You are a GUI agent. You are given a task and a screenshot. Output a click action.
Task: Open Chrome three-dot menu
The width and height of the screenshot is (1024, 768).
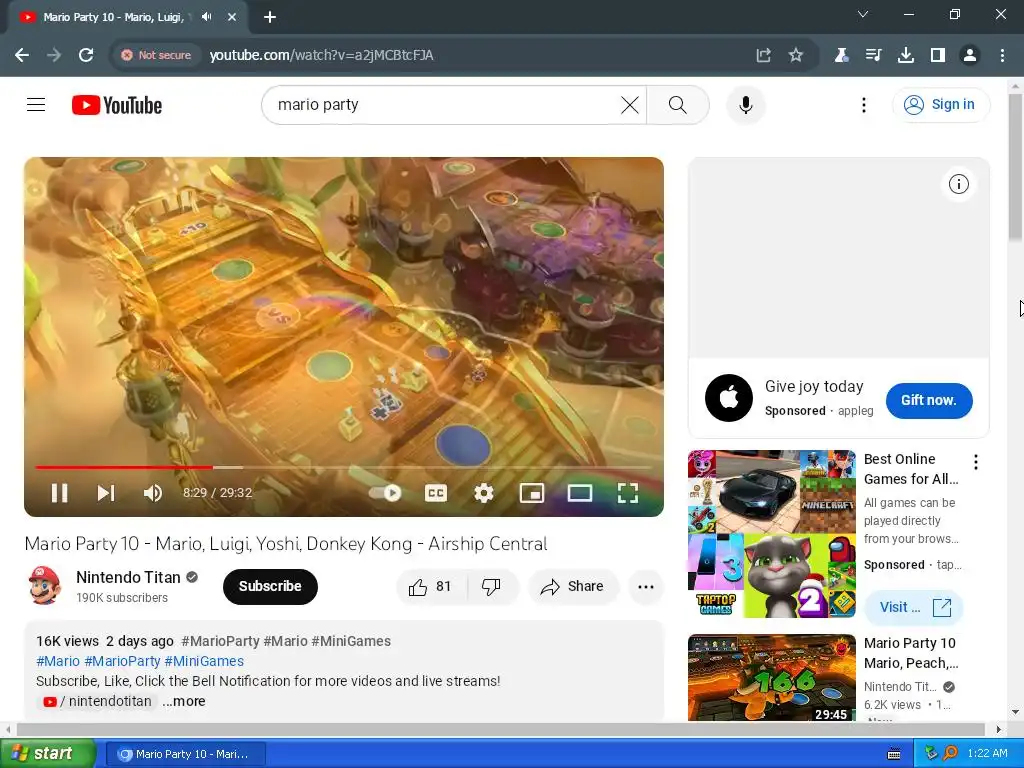point(1002,55)
